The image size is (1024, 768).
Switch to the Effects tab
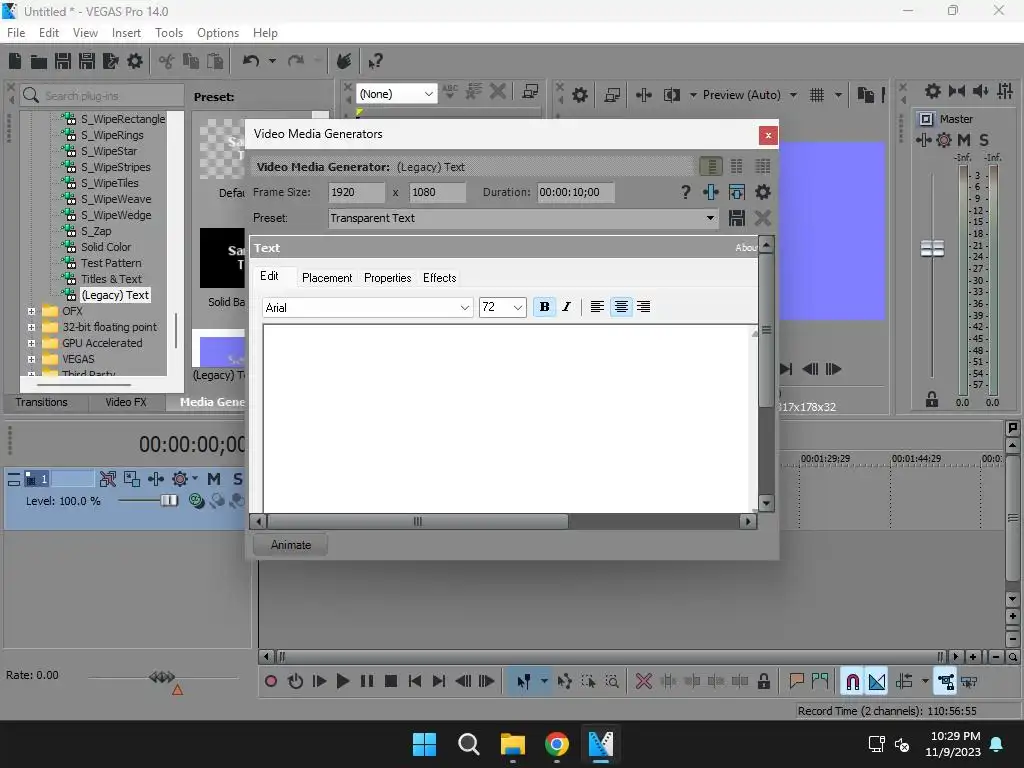[x=440, y=278]
